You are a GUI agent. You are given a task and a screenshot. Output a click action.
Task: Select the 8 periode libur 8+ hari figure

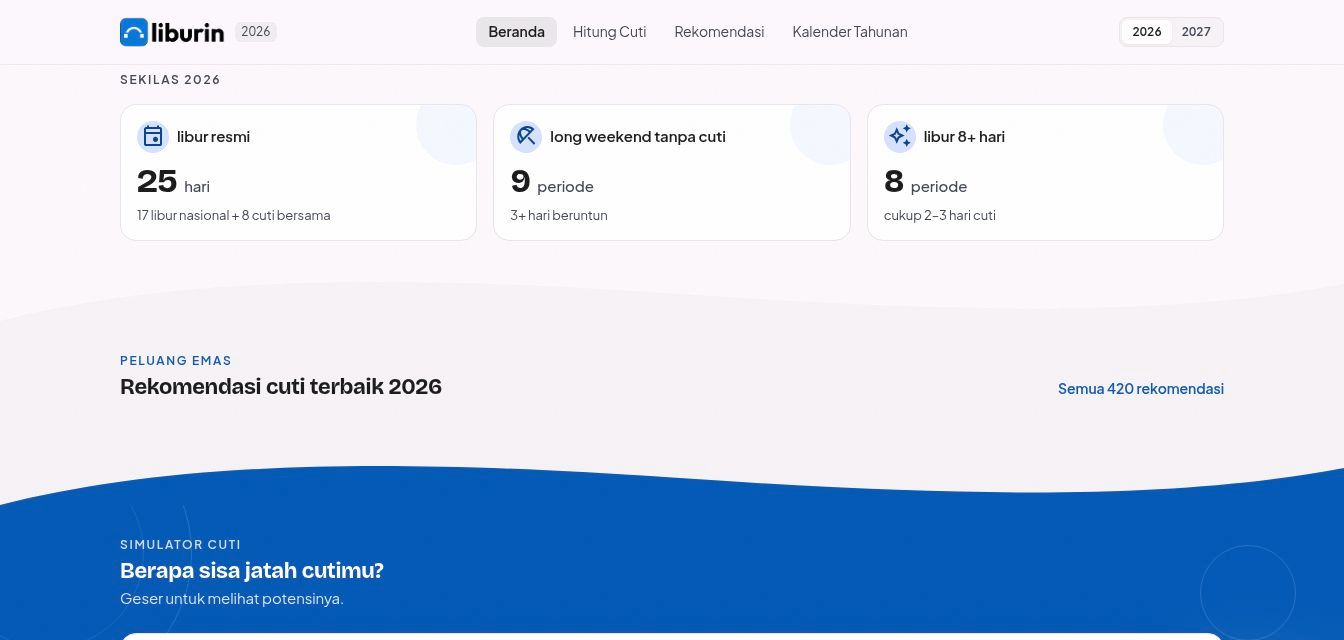coord(926,182)
